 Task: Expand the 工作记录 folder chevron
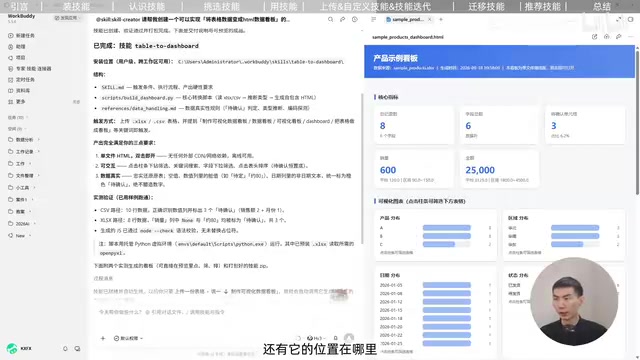[x=39, y=151]
